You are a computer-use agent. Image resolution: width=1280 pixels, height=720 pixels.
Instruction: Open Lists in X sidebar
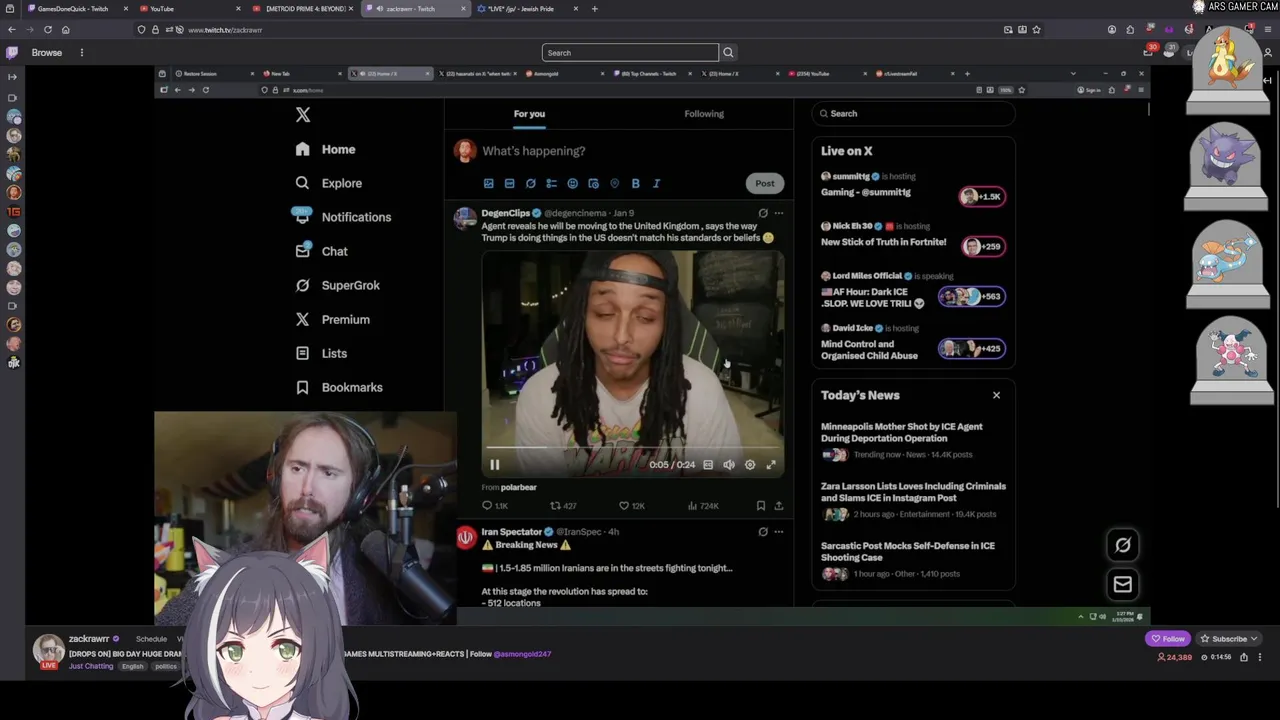click(x=322, y=353)
